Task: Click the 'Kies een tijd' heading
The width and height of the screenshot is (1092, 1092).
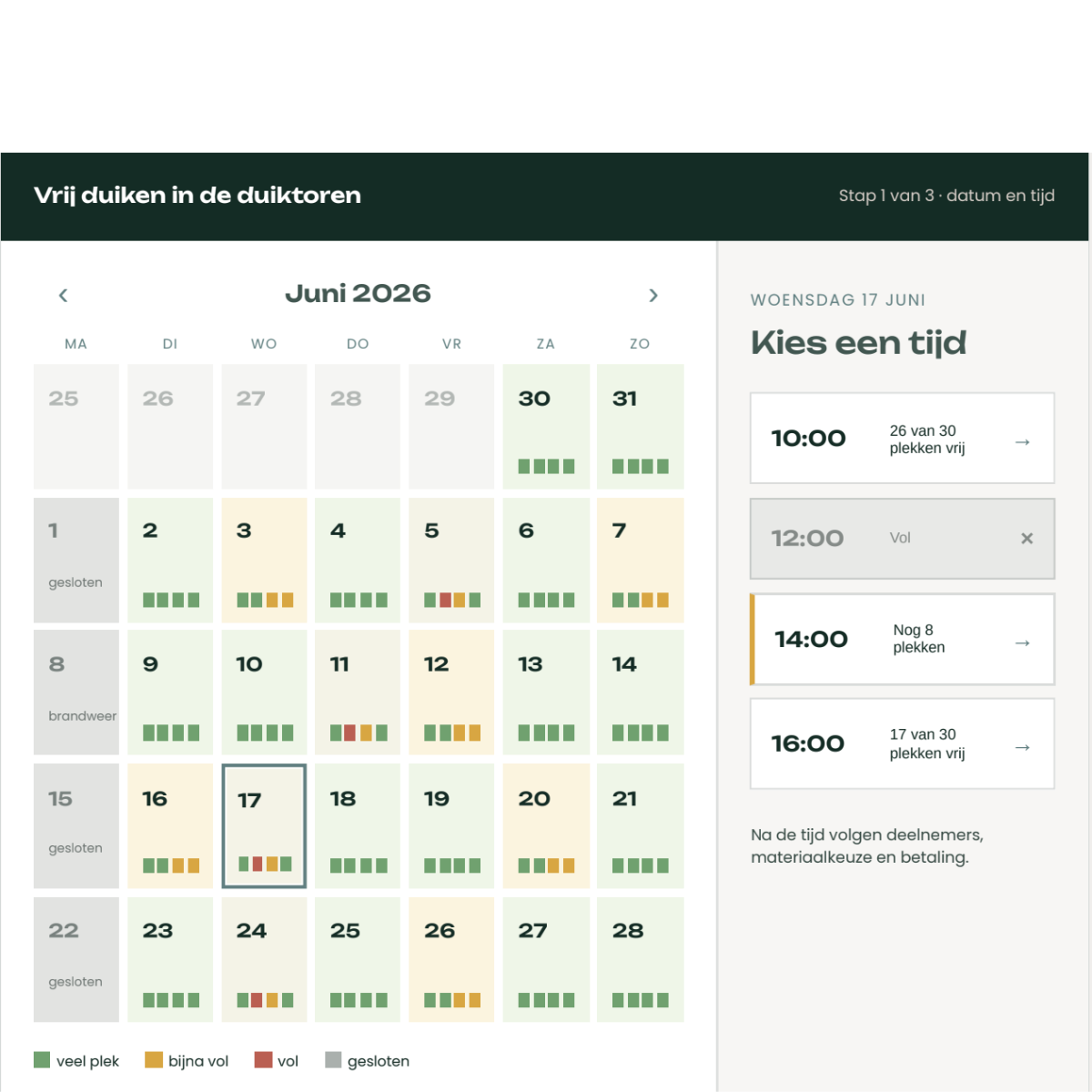Action: [858, 343]
